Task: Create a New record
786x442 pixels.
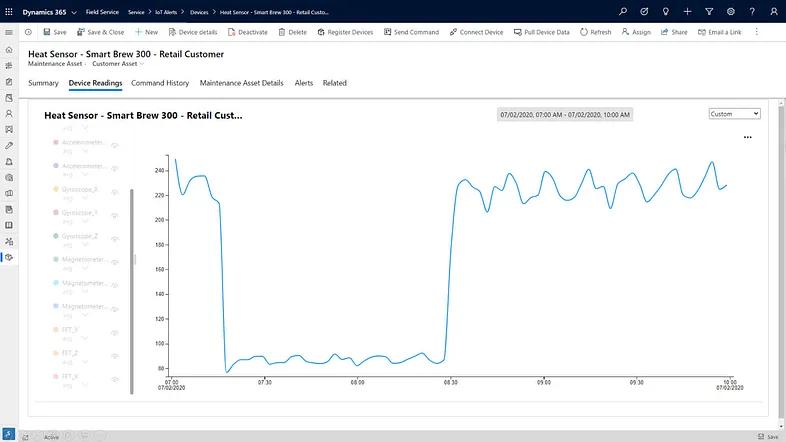Action: coord(146,32)
